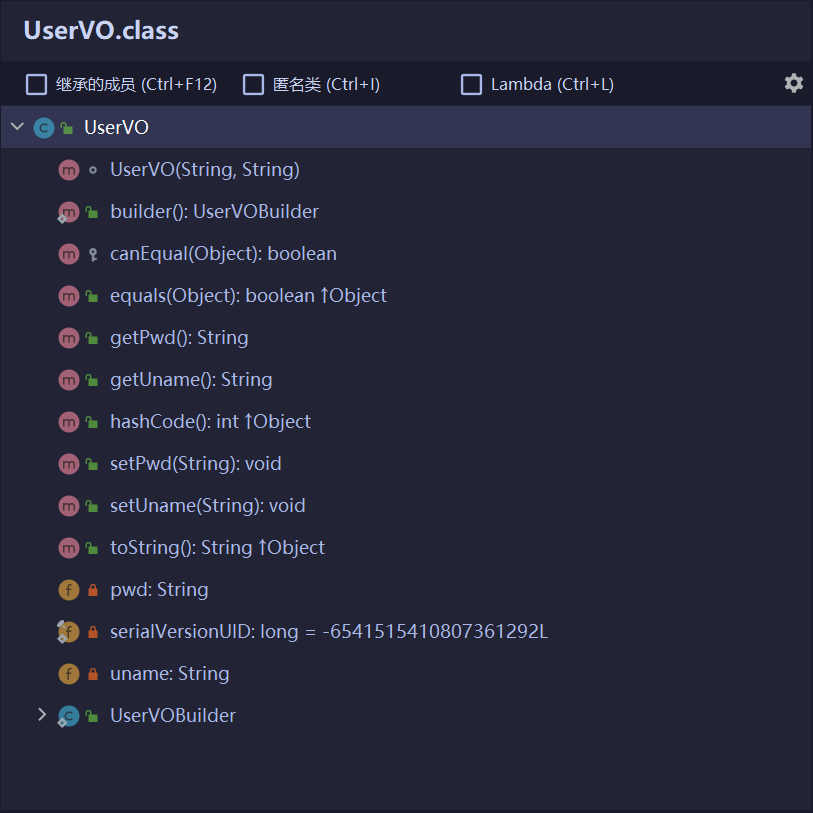Select the toString(): String method

pyautogui.click(x=217, y=548)
